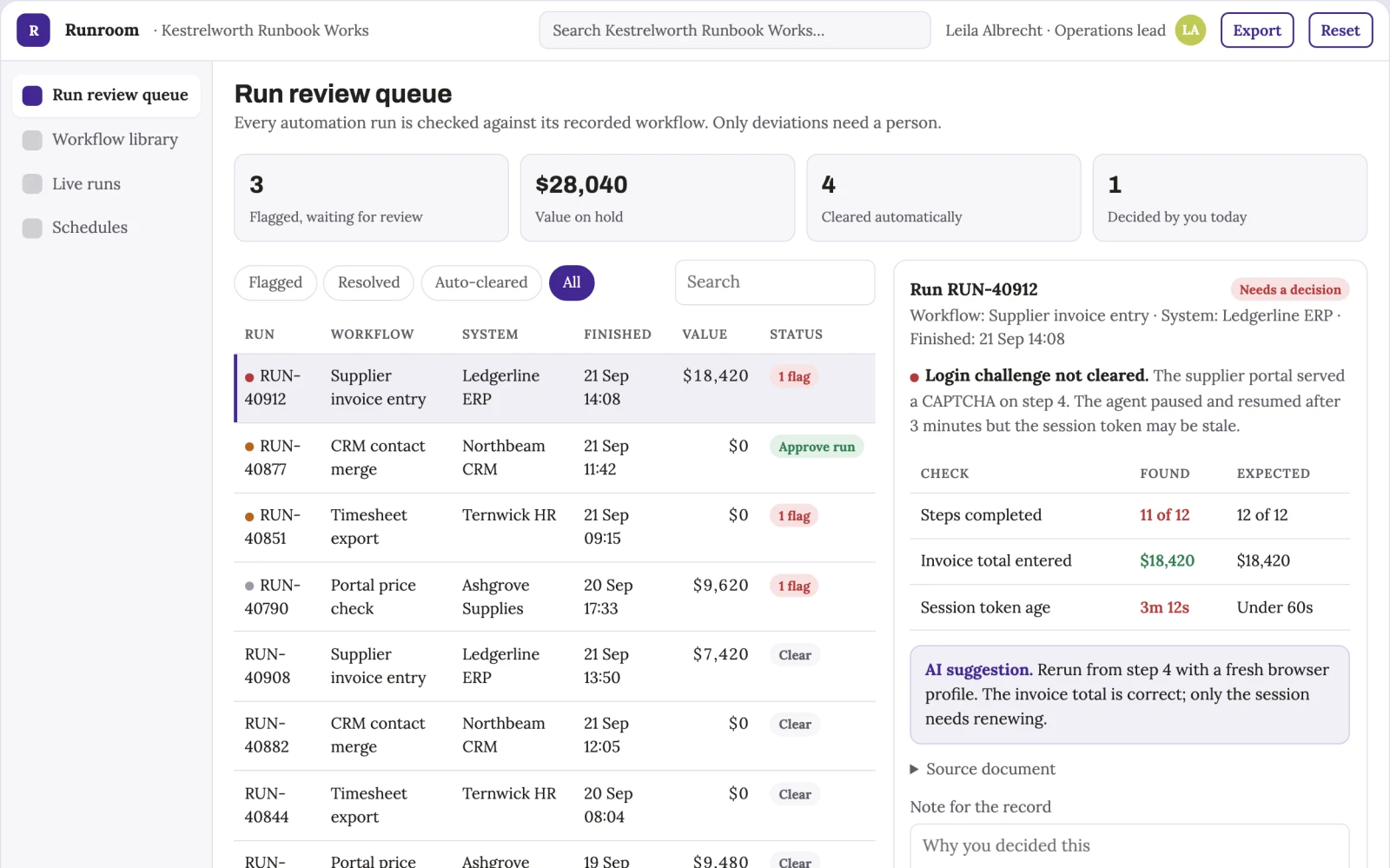Select run RUN-40790 in the table

(x=554, y=597)
